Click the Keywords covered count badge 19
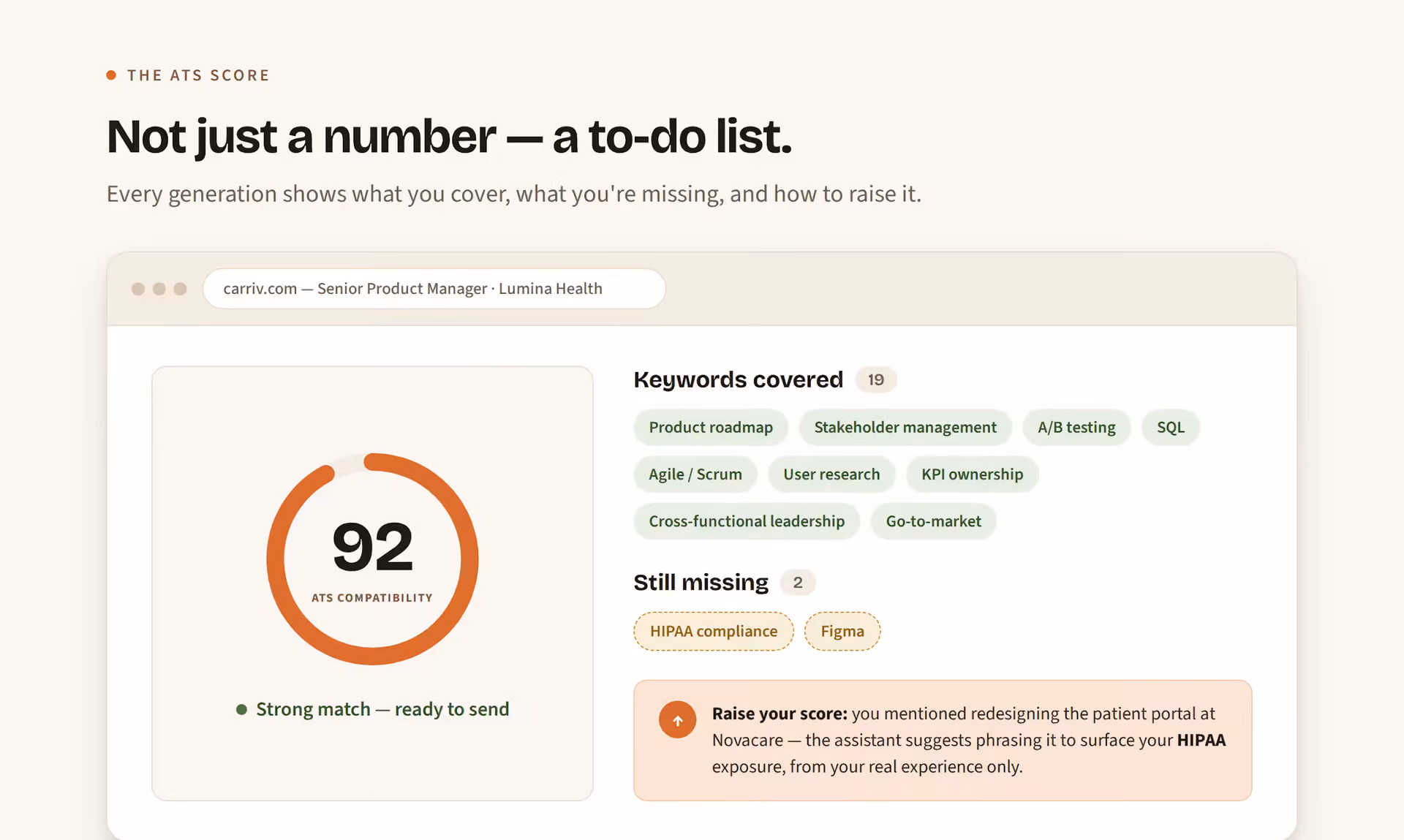Viewport: 1404px width, 840px height. pyautogui.click(x=876, y=380)
